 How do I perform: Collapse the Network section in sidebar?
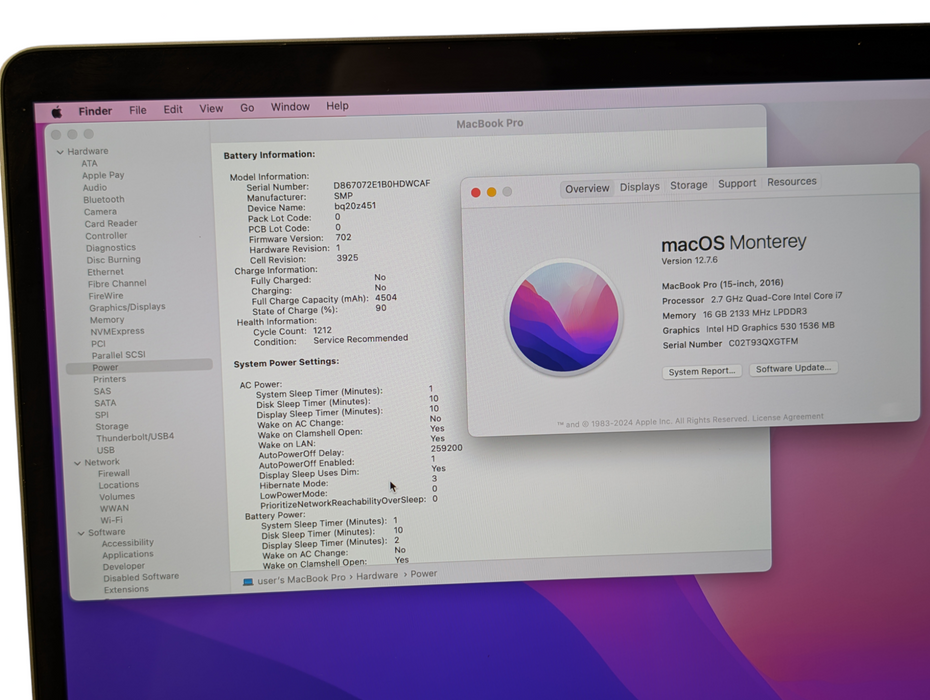click(77, 463)
